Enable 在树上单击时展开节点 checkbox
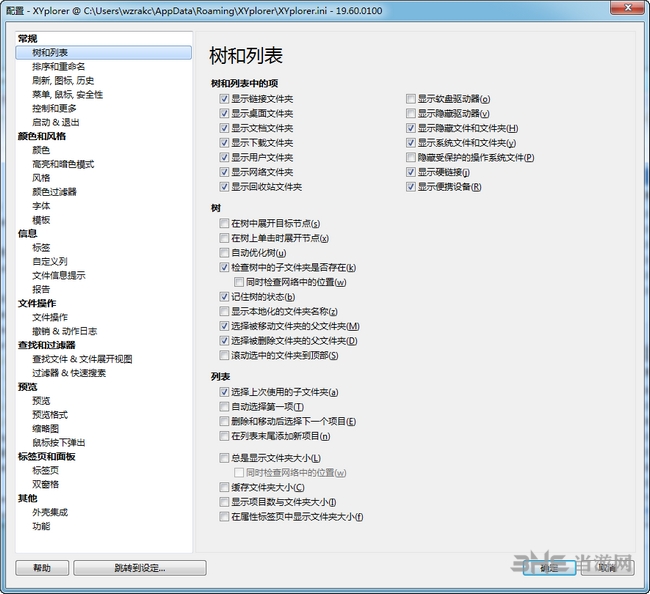 click(224, 238)
